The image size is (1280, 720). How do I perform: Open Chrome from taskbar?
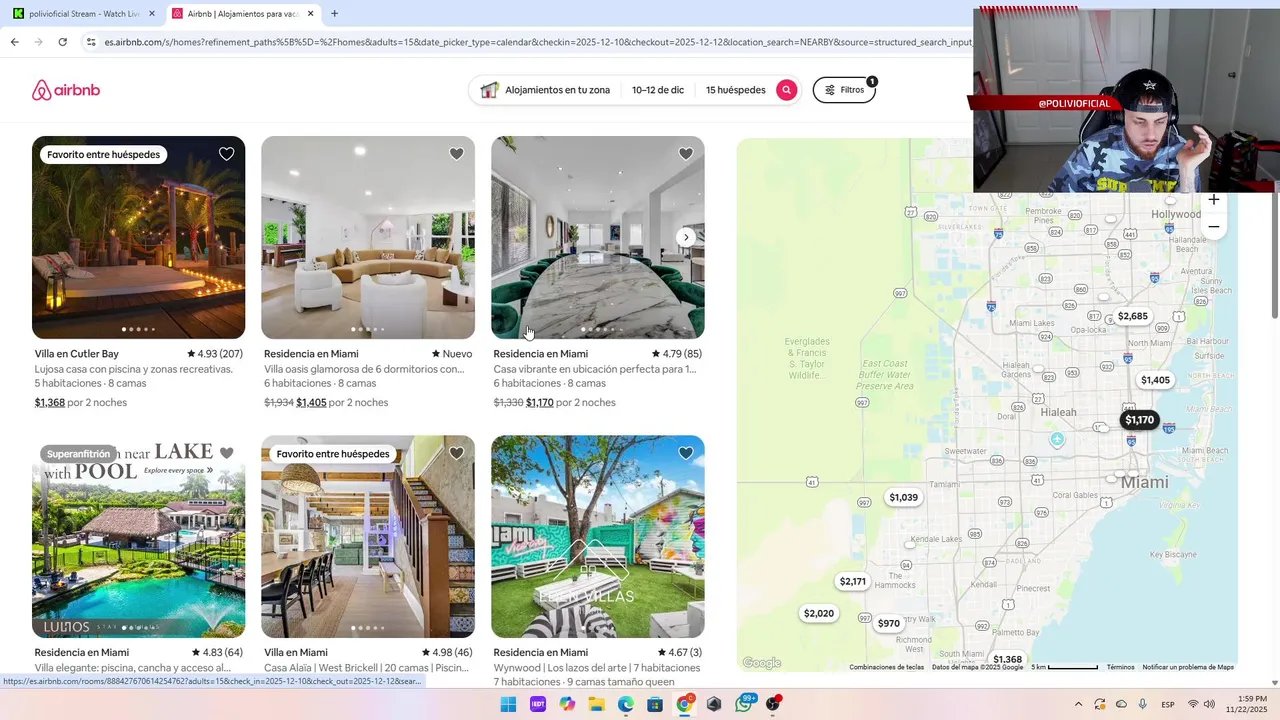pos(685,704)
